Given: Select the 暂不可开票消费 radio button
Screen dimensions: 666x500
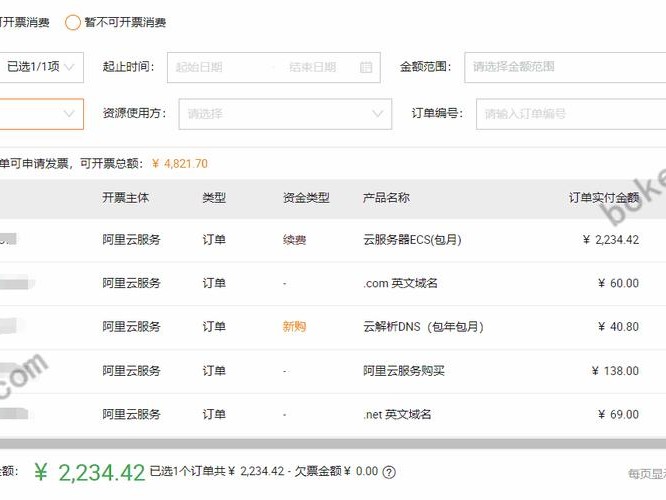Looking at the screenshot, I should 72,22.
